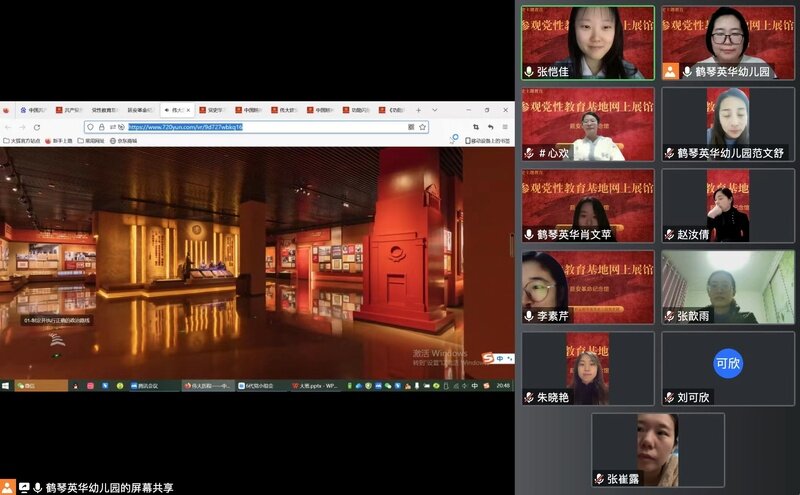Click the floor navigation arrows in VR tour

coord(57,339)
